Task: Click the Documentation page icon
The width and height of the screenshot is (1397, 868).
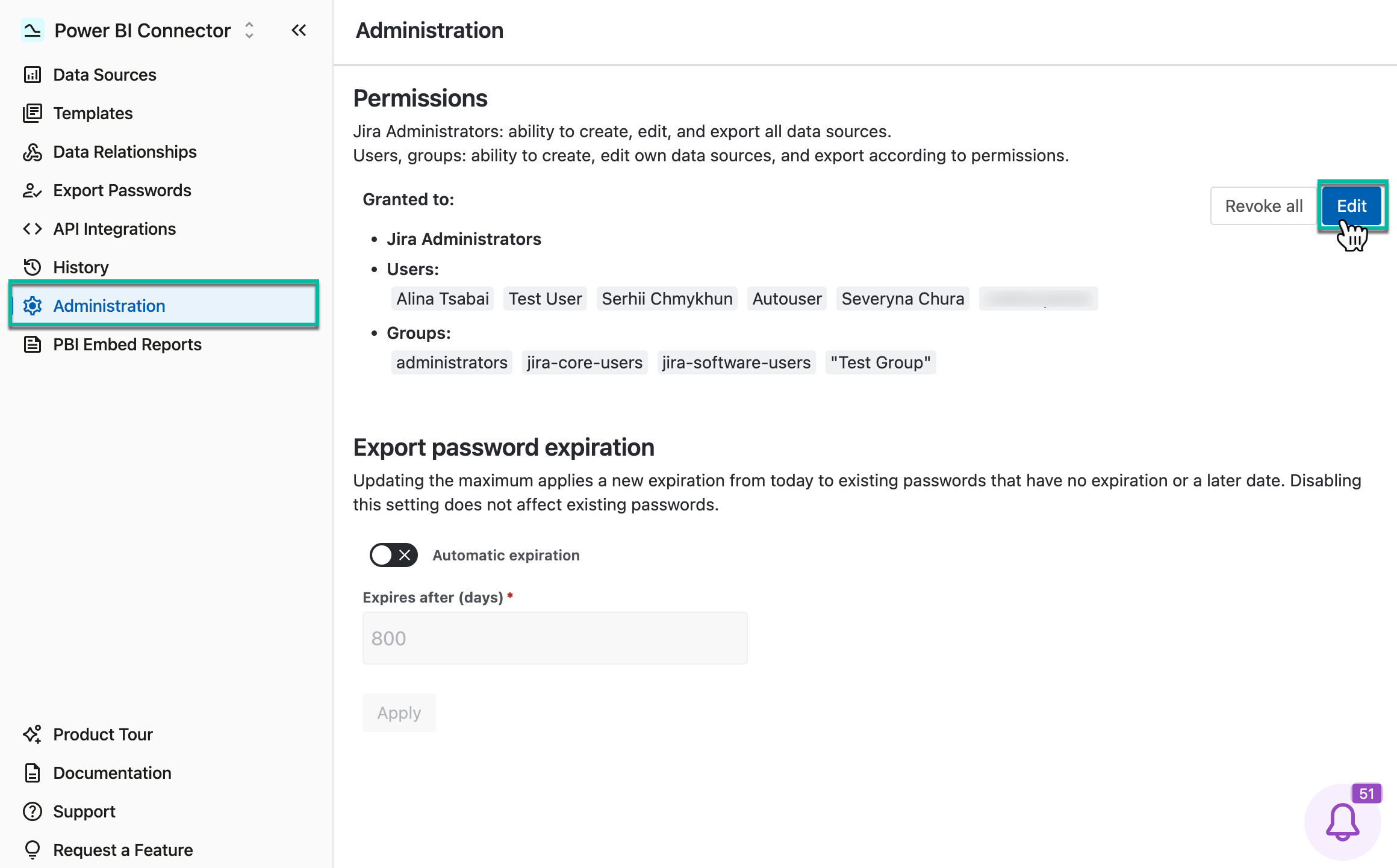Action: [33, 773]
